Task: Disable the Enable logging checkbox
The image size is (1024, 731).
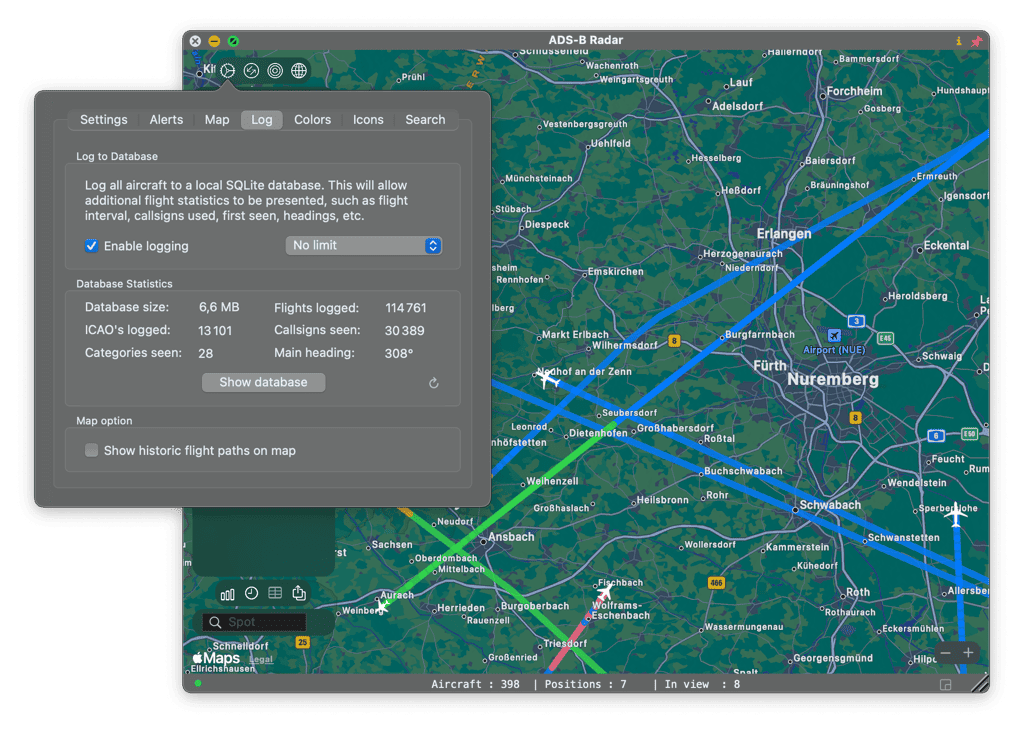Action: pos(91,245)
